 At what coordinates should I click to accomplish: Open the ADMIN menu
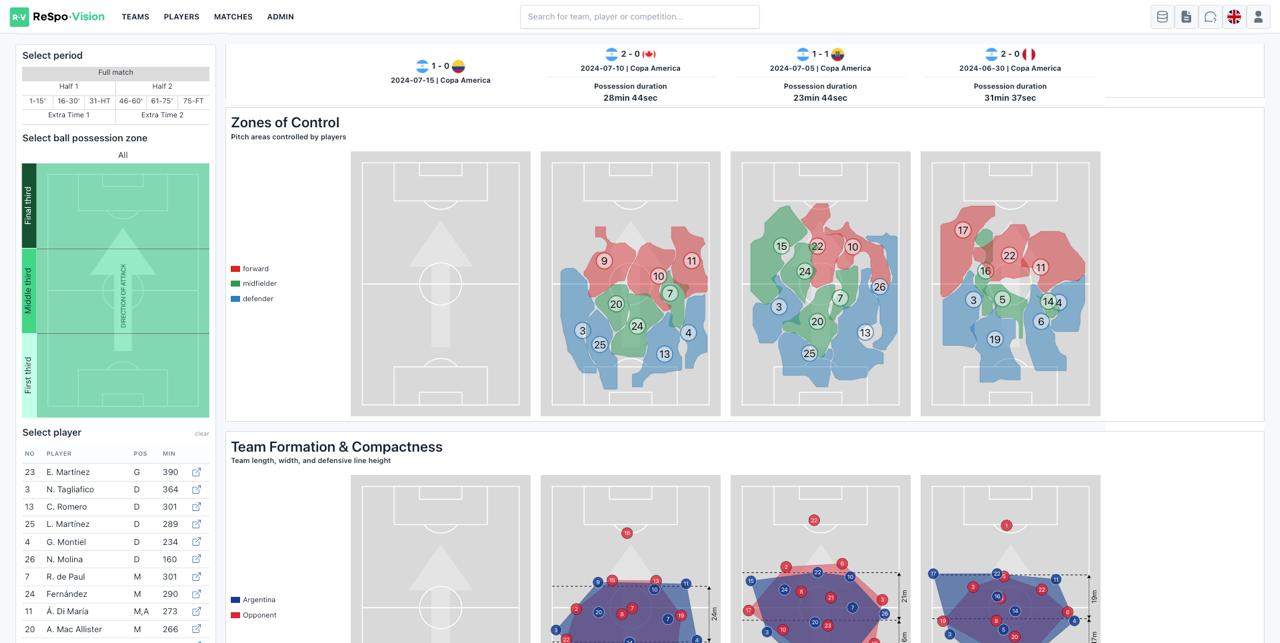point(280,17)
